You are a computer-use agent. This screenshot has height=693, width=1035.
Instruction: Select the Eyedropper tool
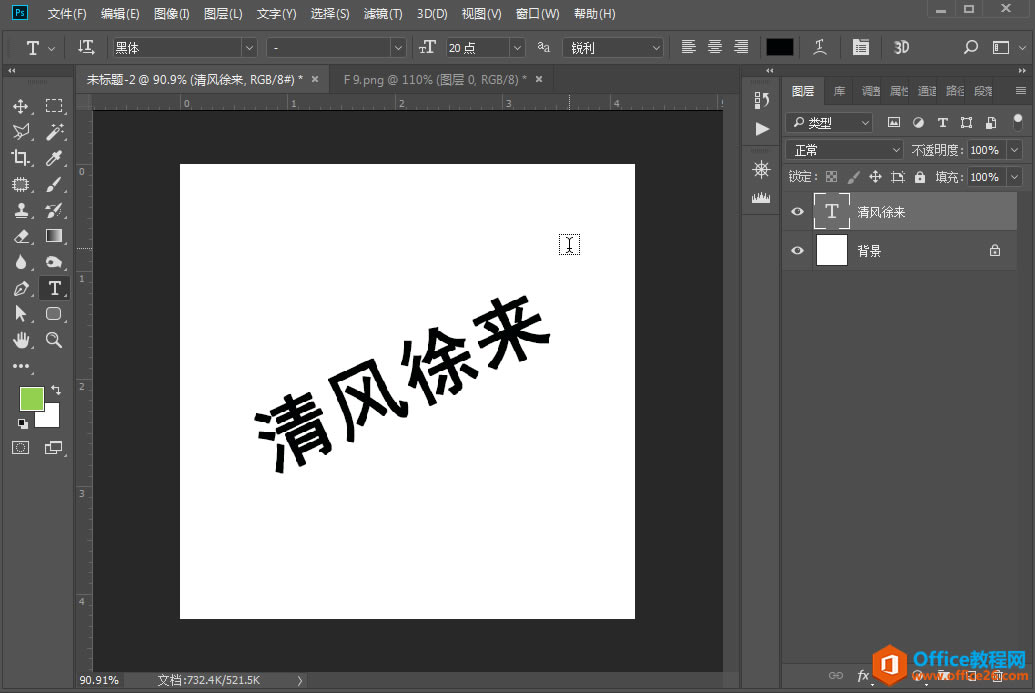pyautogui.click(x=54, y=158)
